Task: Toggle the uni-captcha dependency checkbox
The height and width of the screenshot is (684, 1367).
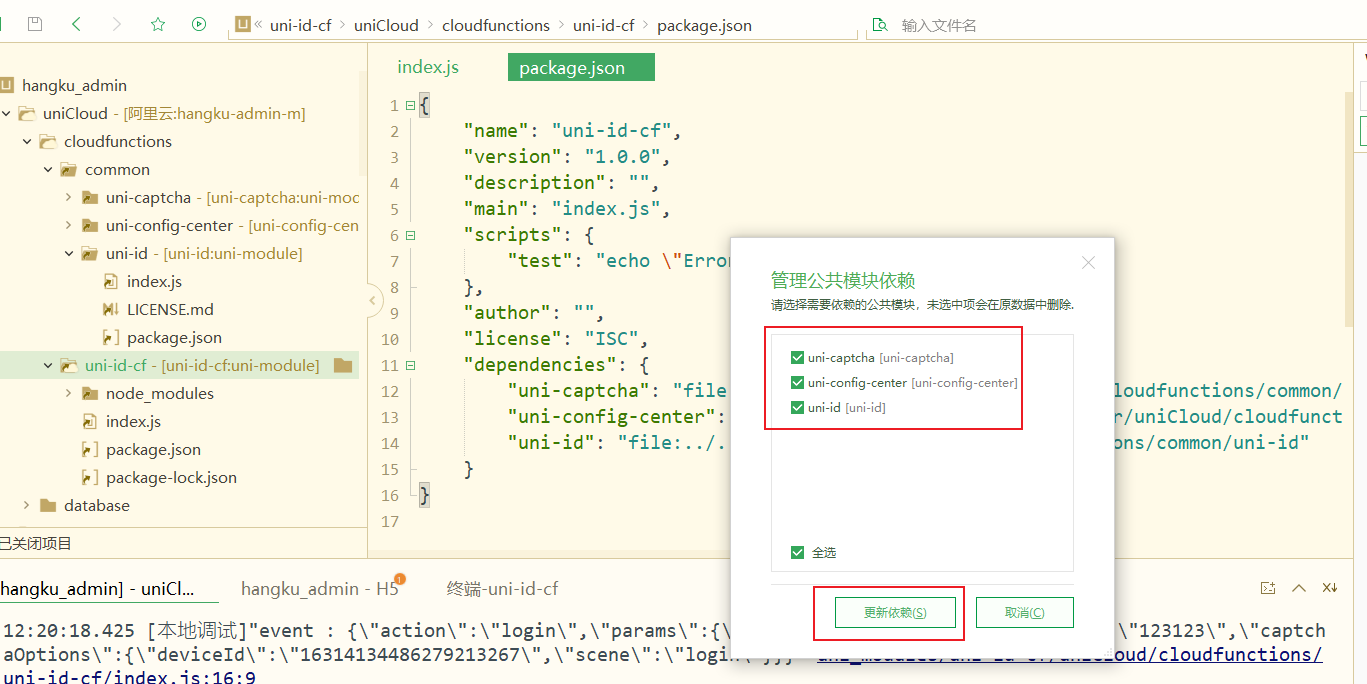Action: pos(797,357)
